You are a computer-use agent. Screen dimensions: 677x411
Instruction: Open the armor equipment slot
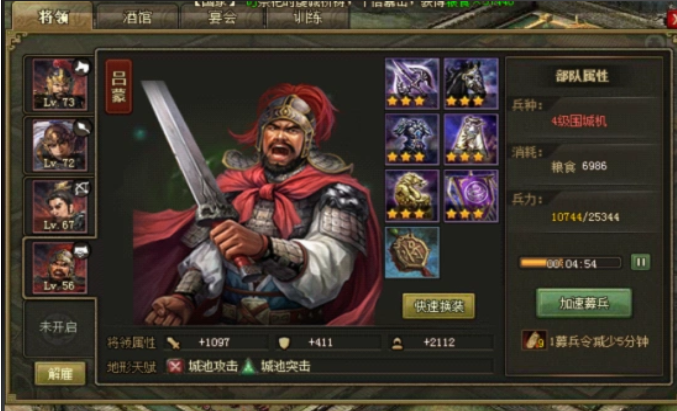tap(412, 139)
